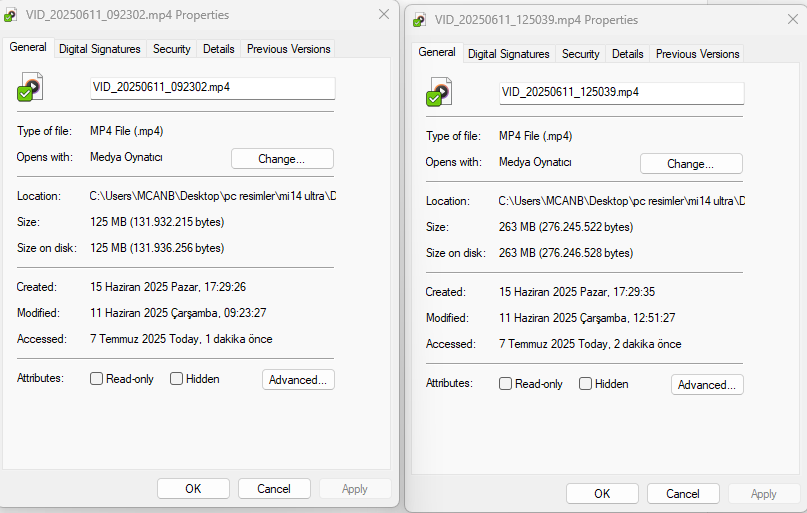Click Change... button in the 092302 dialog
This screenshot has height=513, width=807.
click(282, 158)
